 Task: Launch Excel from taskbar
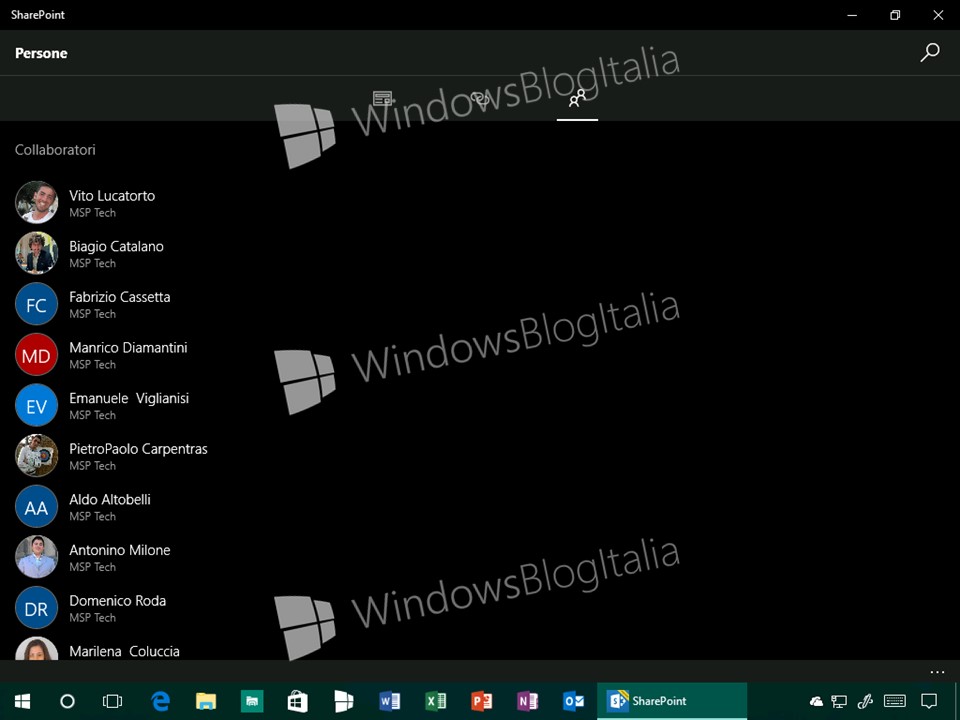click(435, 701)
